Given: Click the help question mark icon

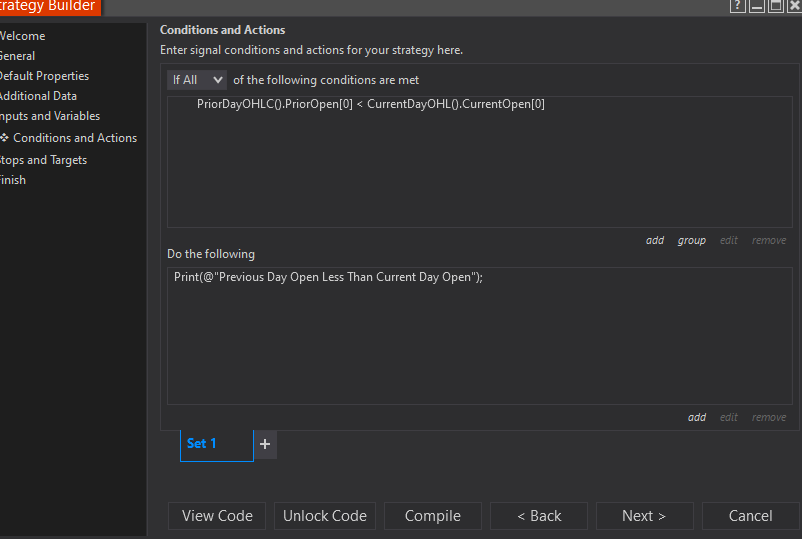Looking at the screenshot, I should (738, 6).
